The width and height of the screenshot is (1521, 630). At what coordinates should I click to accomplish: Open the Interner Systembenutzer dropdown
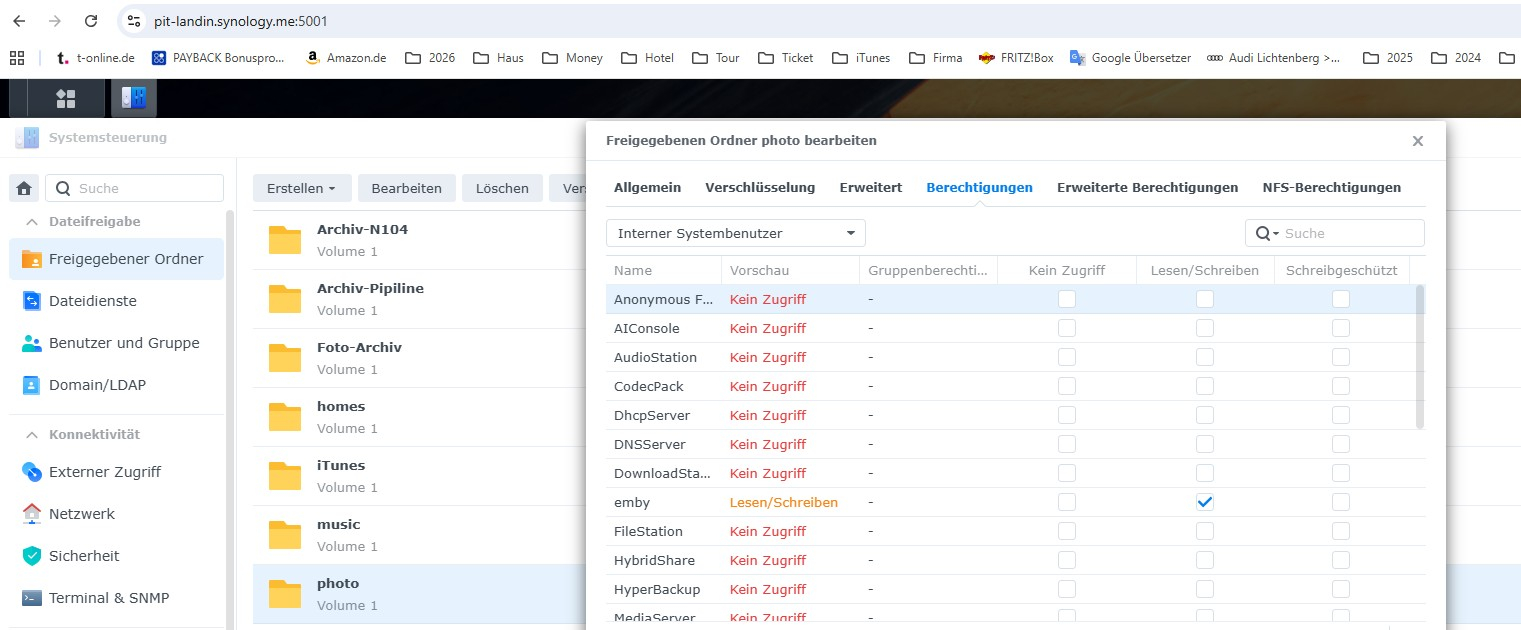[x=735, y=233]
